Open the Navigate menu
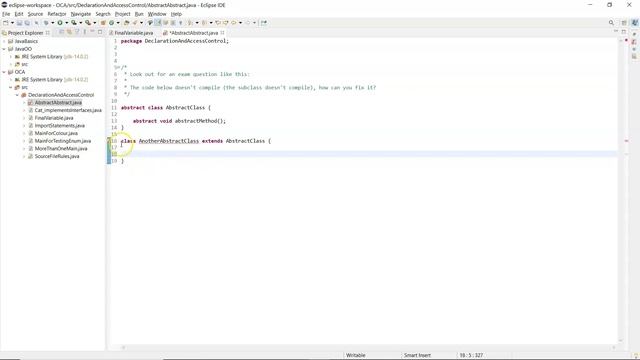640x360 pixels. pyautogui.click(x=81, y=14)
